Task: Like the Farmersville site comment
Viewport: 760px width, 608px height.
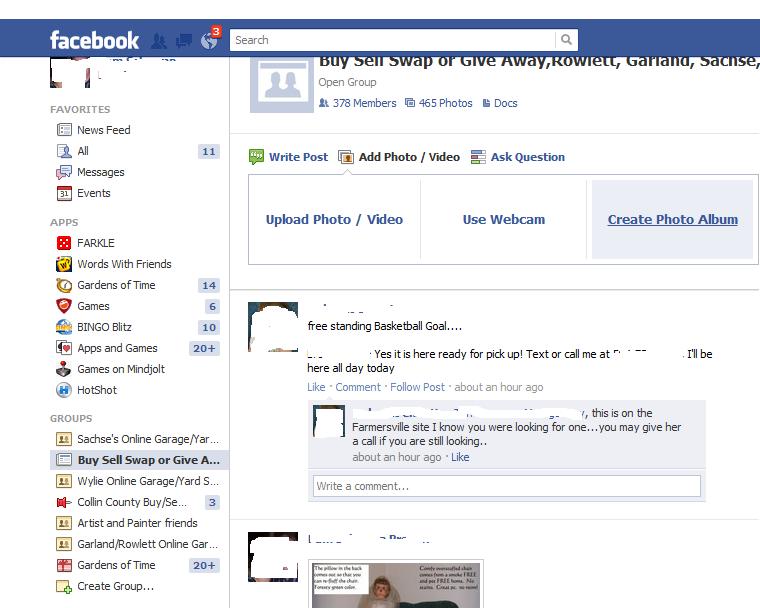Action: [460, 457]
